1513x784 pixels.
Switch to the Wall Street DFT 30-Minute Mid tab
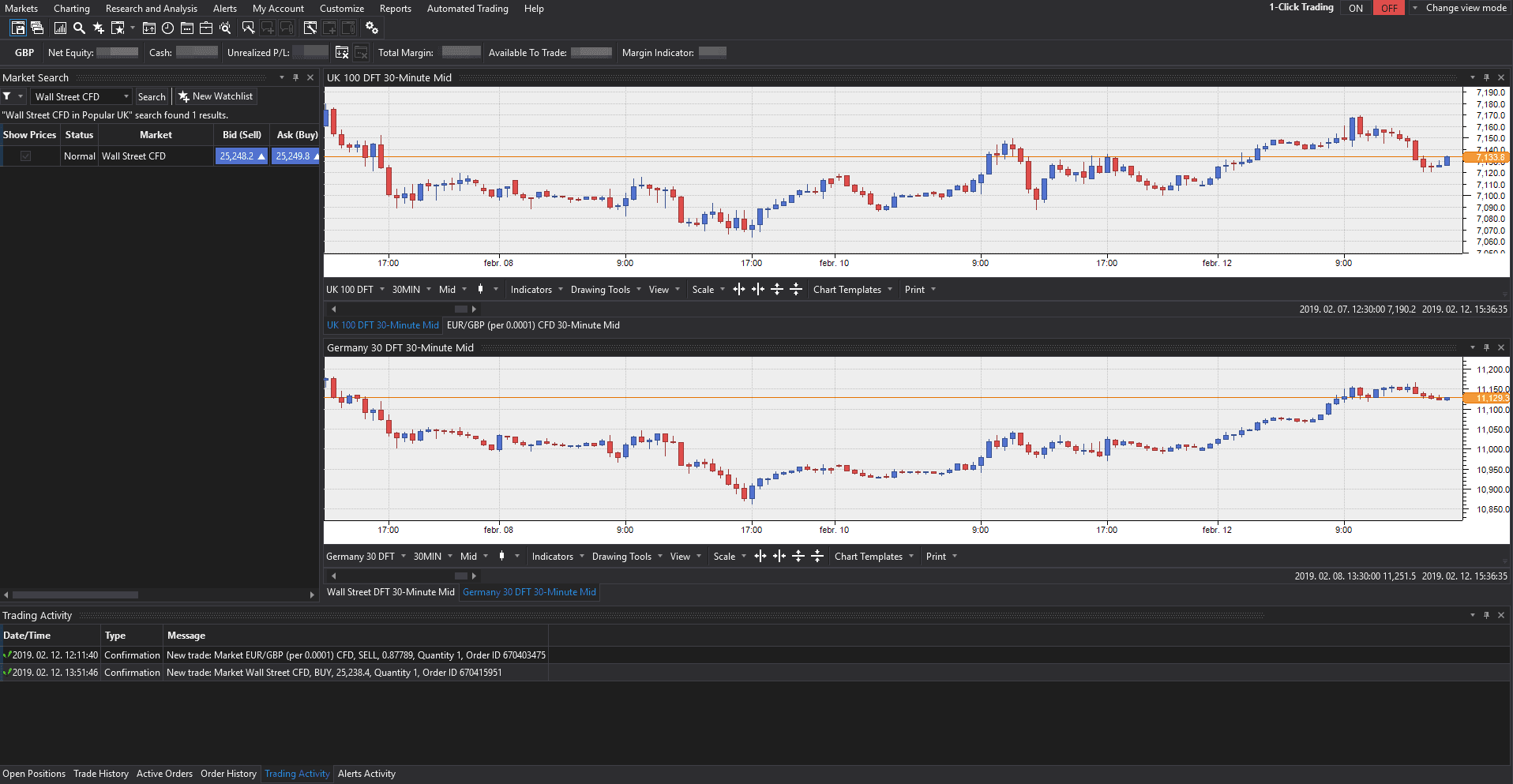pos(390,591)
